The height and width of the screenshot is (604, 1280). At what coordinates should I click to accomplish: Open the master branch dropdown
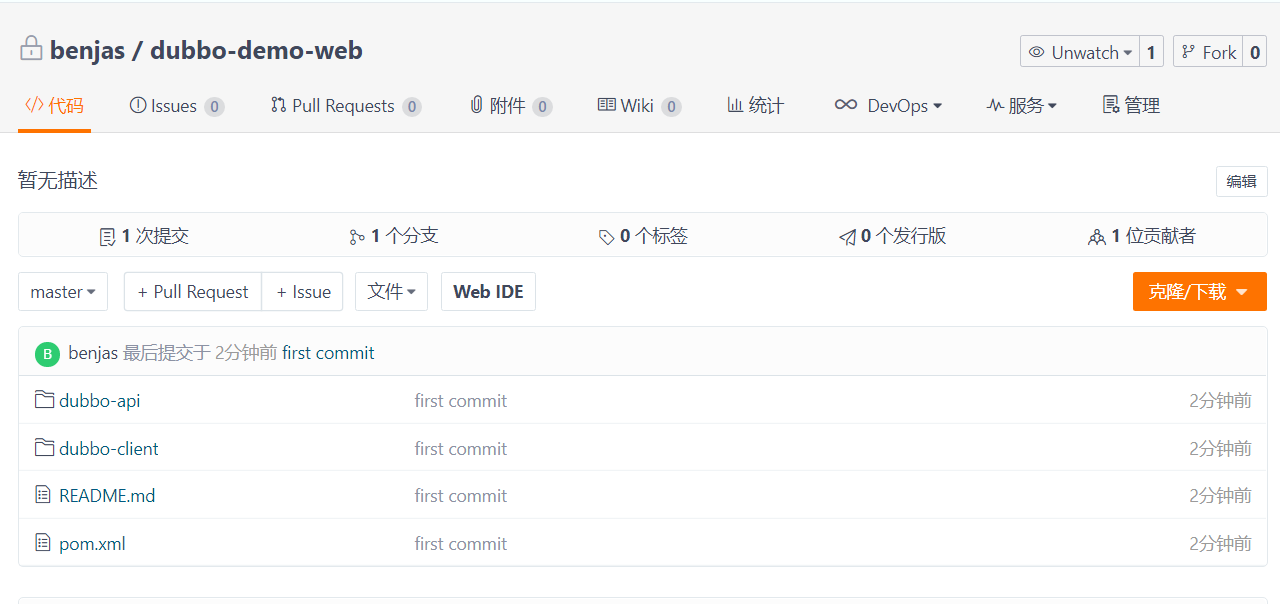63,292
